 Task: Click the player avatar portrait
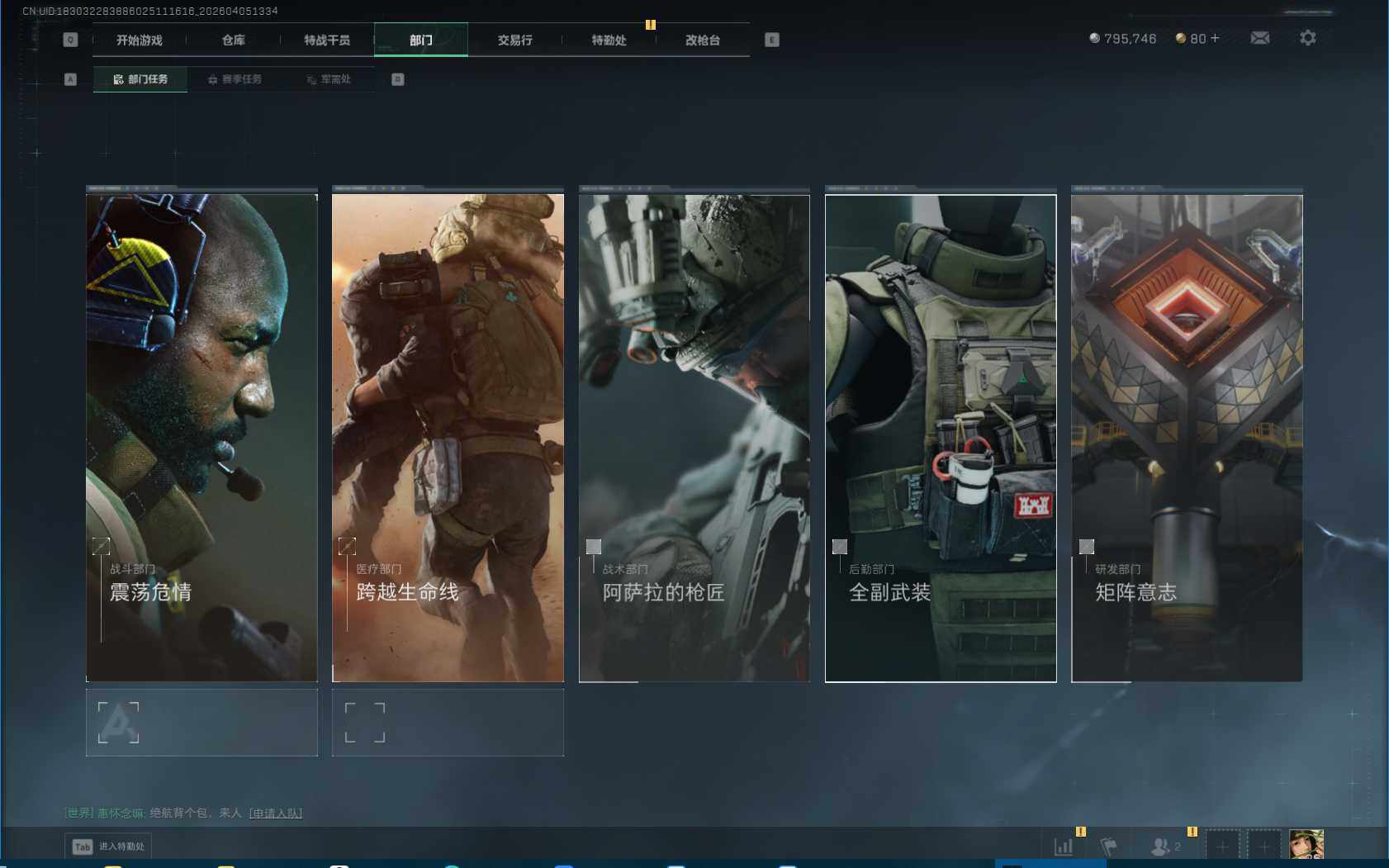(1306, 845)
